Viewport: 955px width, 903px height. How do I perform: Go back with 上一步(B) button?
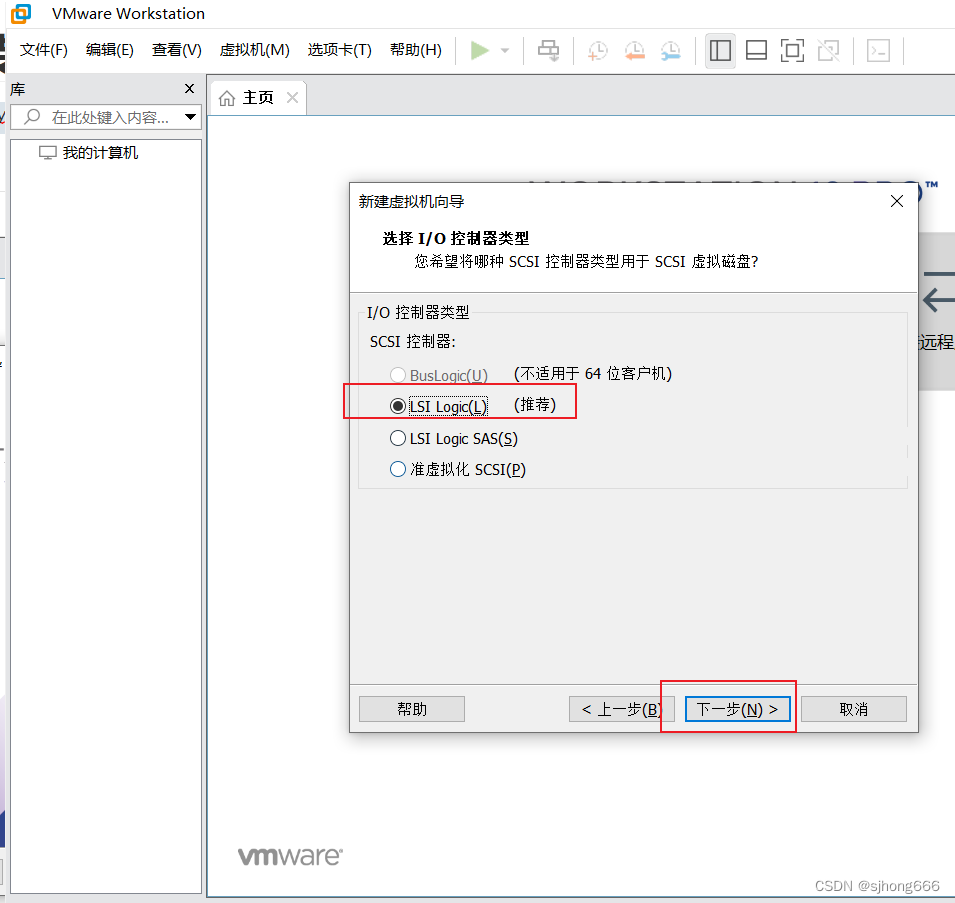point(621,709)
